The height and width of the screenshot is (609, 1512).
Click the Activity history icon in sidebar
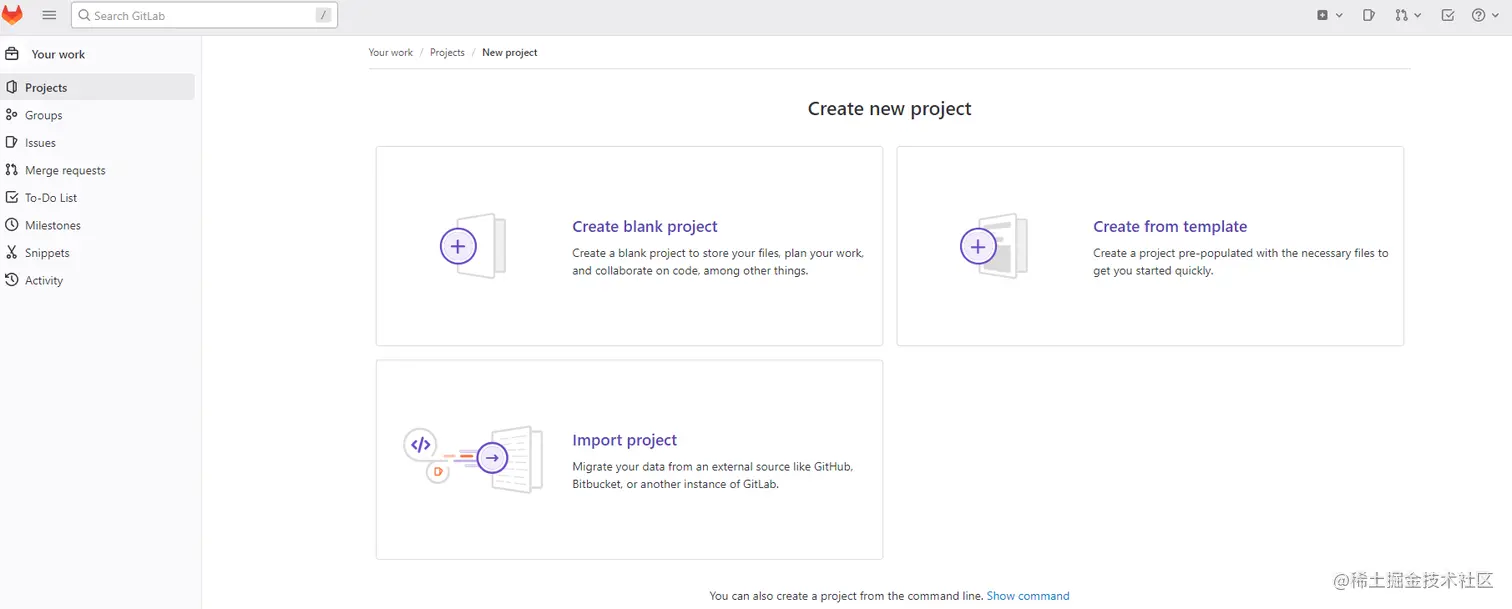click(12, 280)
